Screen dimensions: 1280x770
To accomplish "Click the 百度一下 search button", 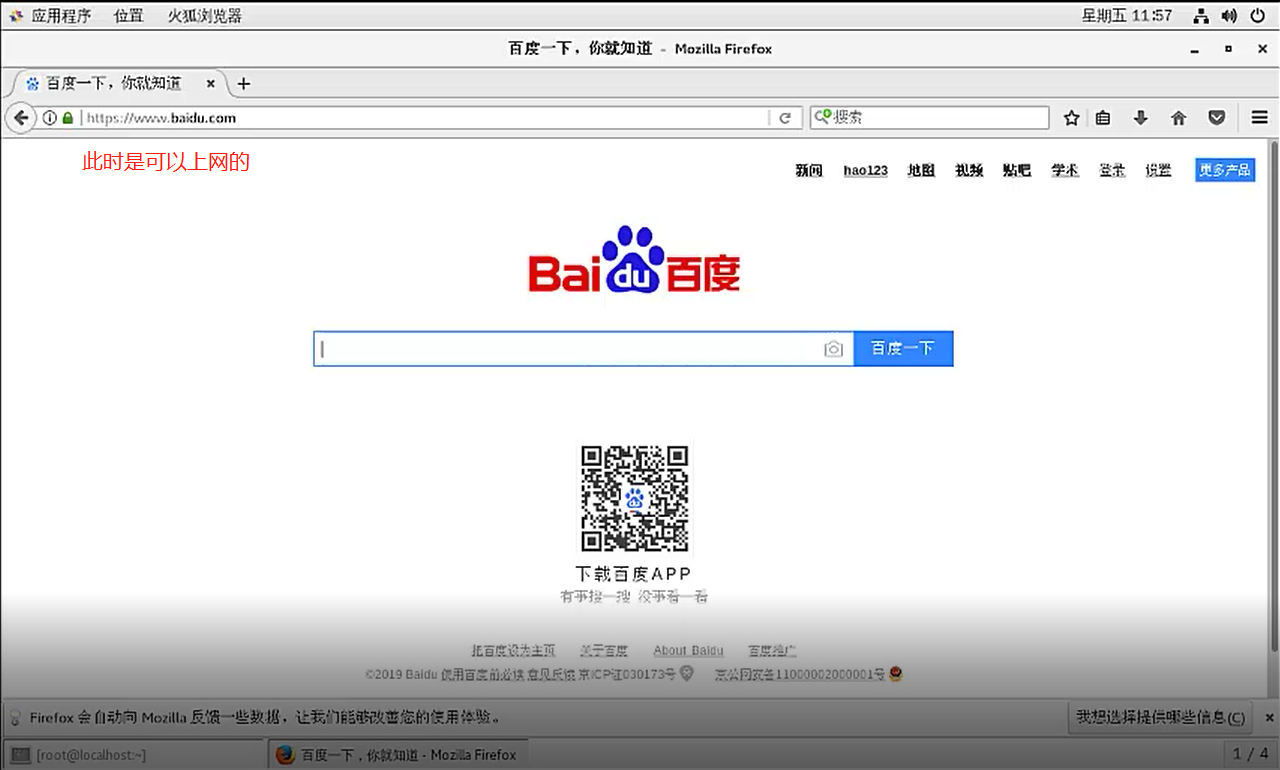I will [903, 348].
